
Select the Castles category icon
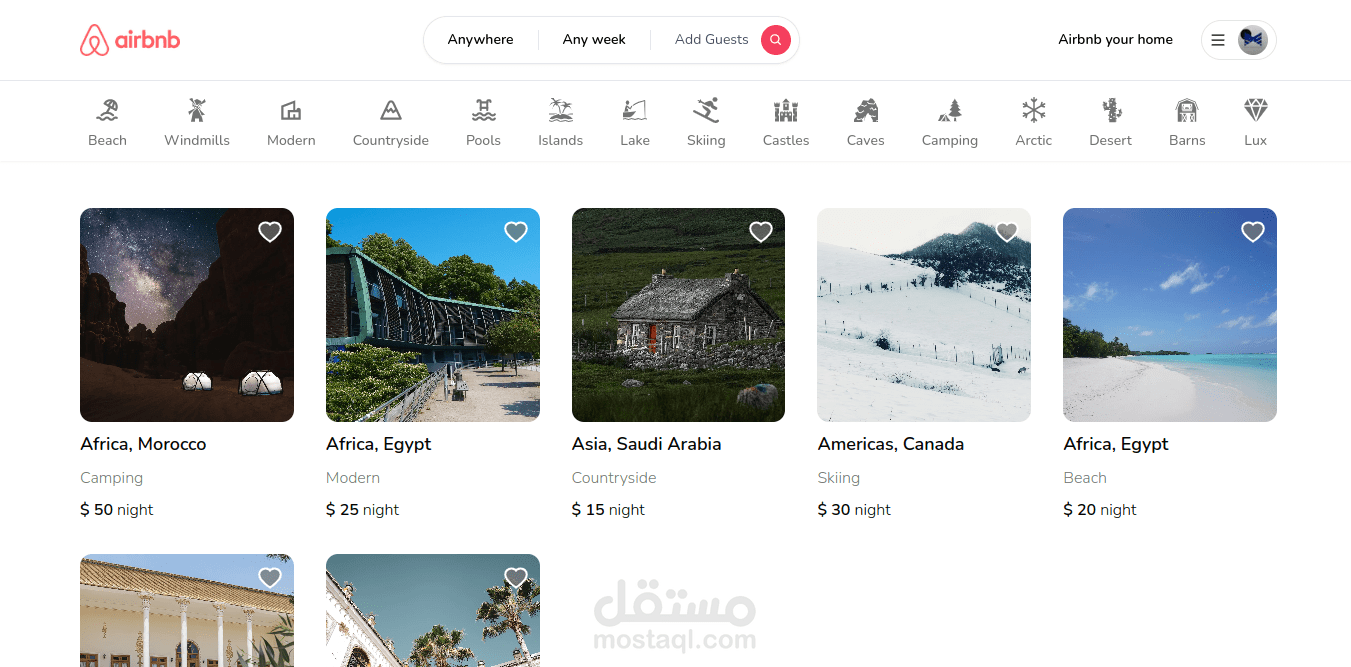pos(786,110)
